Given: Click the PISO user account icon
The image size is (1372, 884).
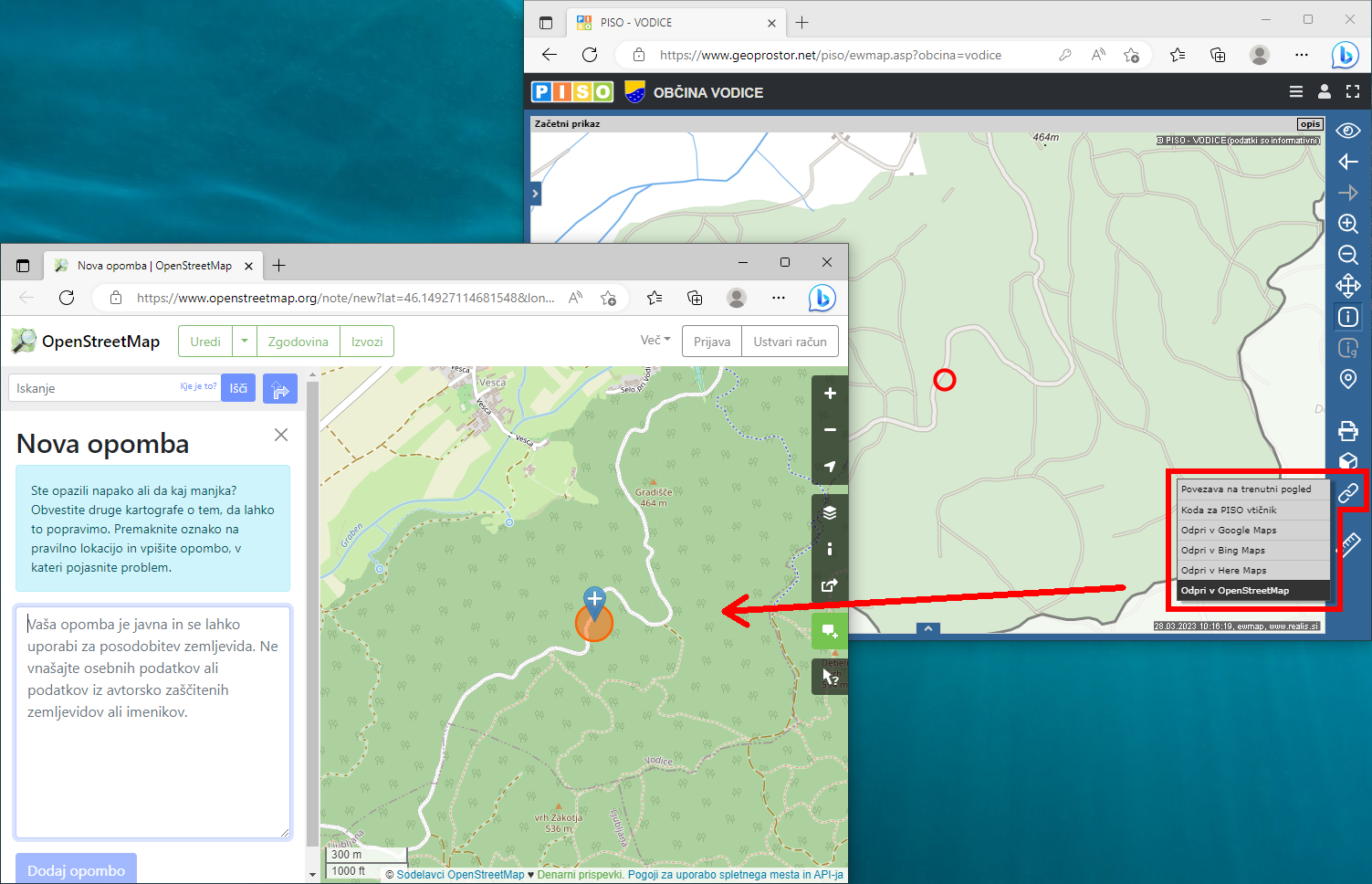Looking at the screenshot, I should 1325,91.
